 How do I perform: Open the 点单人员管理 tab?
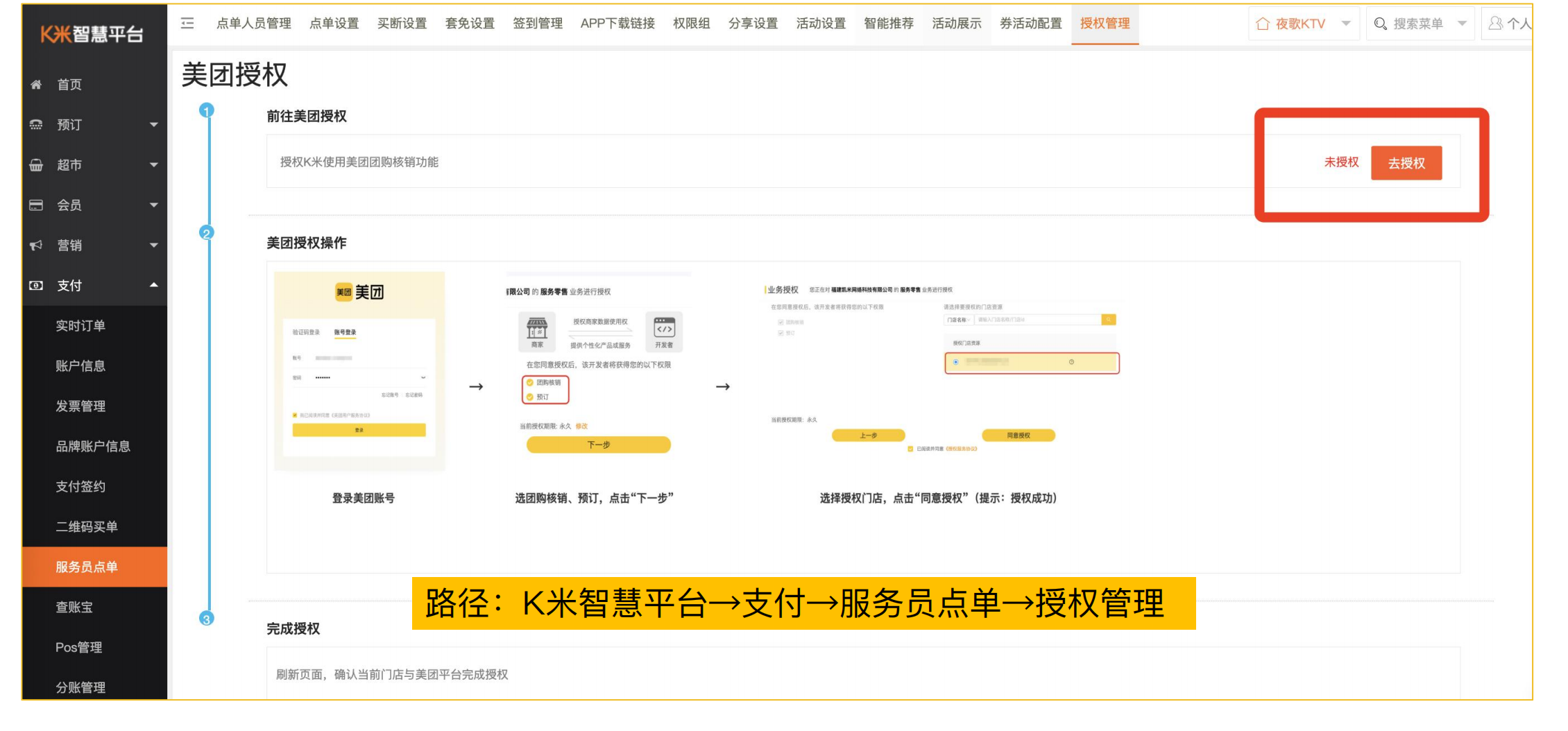(x=254, y=24)
